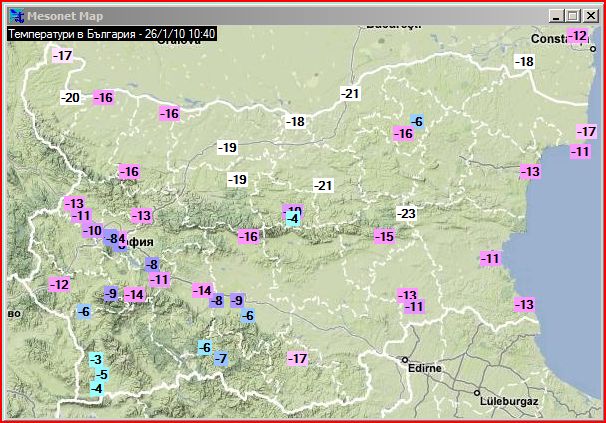Click the -17 marker on the Black Sea coast
The height and width of the screenshot is (423, 606).
(587, 132)
